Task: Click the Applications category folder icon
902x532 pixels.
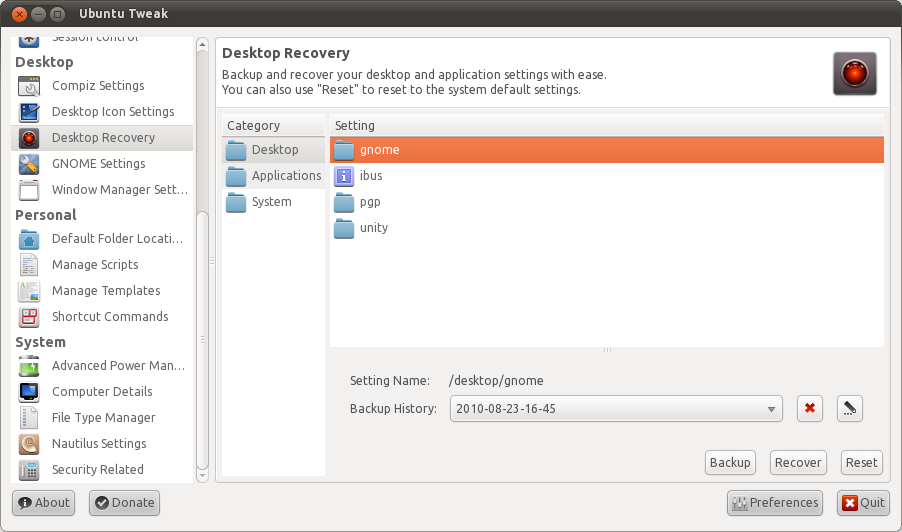Action: (x=236, y=176)
